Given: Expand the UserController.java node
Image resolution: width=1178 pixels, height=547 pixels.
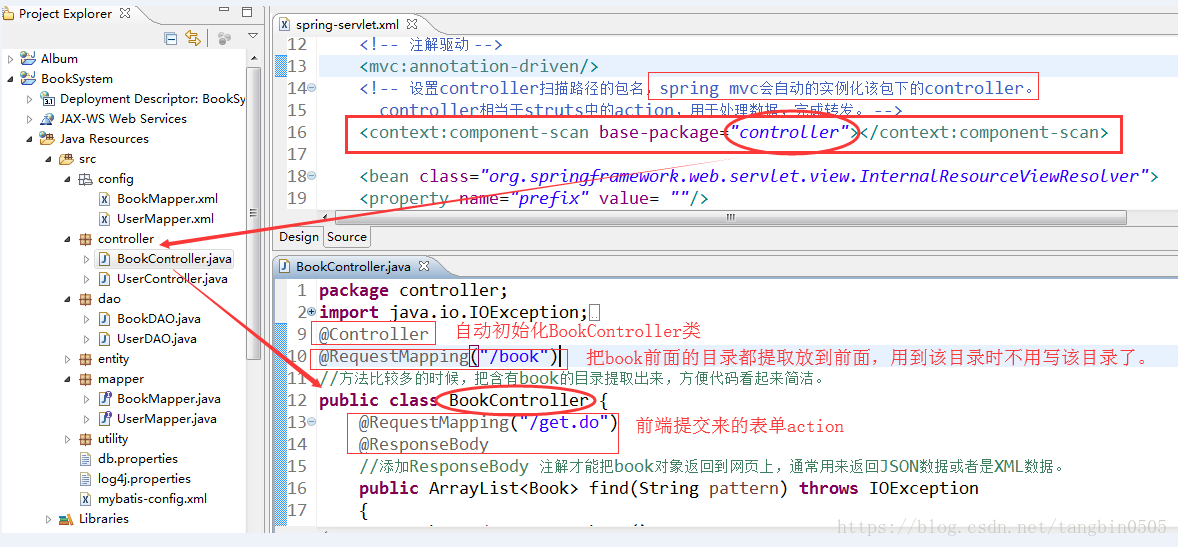Looking at the screenshot, I should (87, 279).
